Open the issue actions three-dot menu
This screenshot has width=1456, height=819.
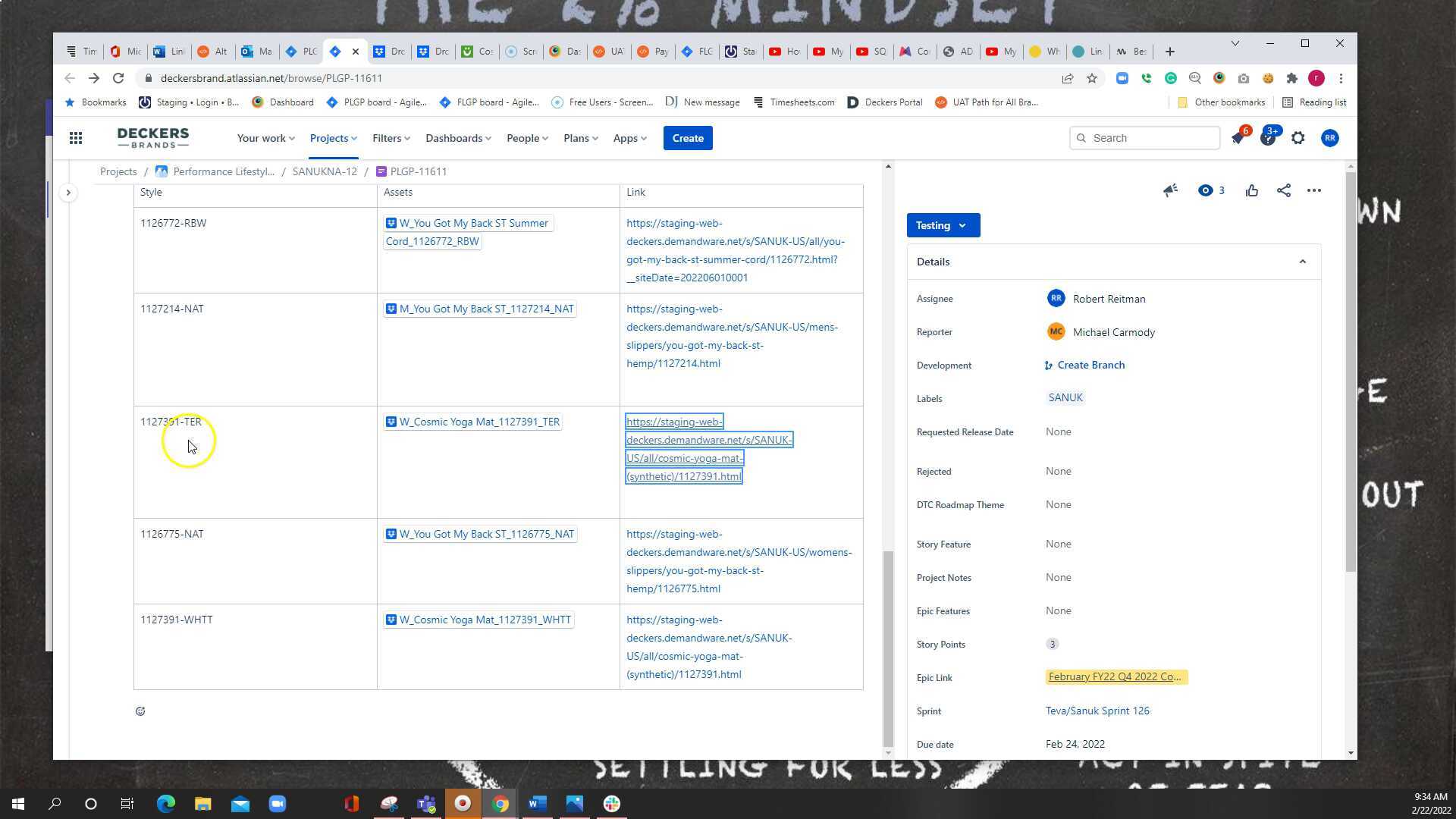(1314, 190)
